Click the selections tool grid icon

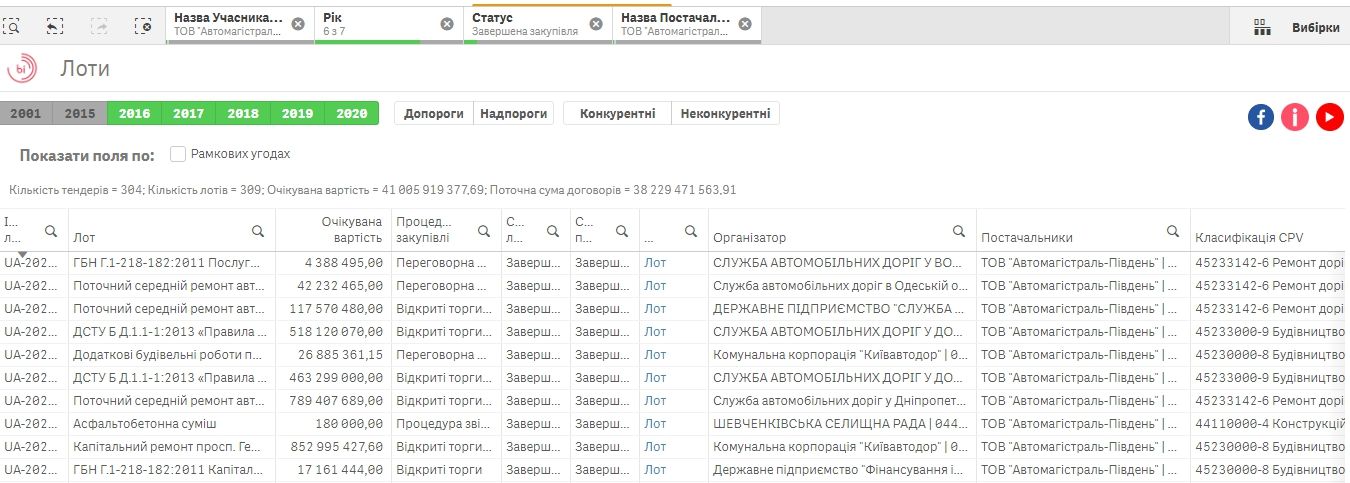(1262, 28)
